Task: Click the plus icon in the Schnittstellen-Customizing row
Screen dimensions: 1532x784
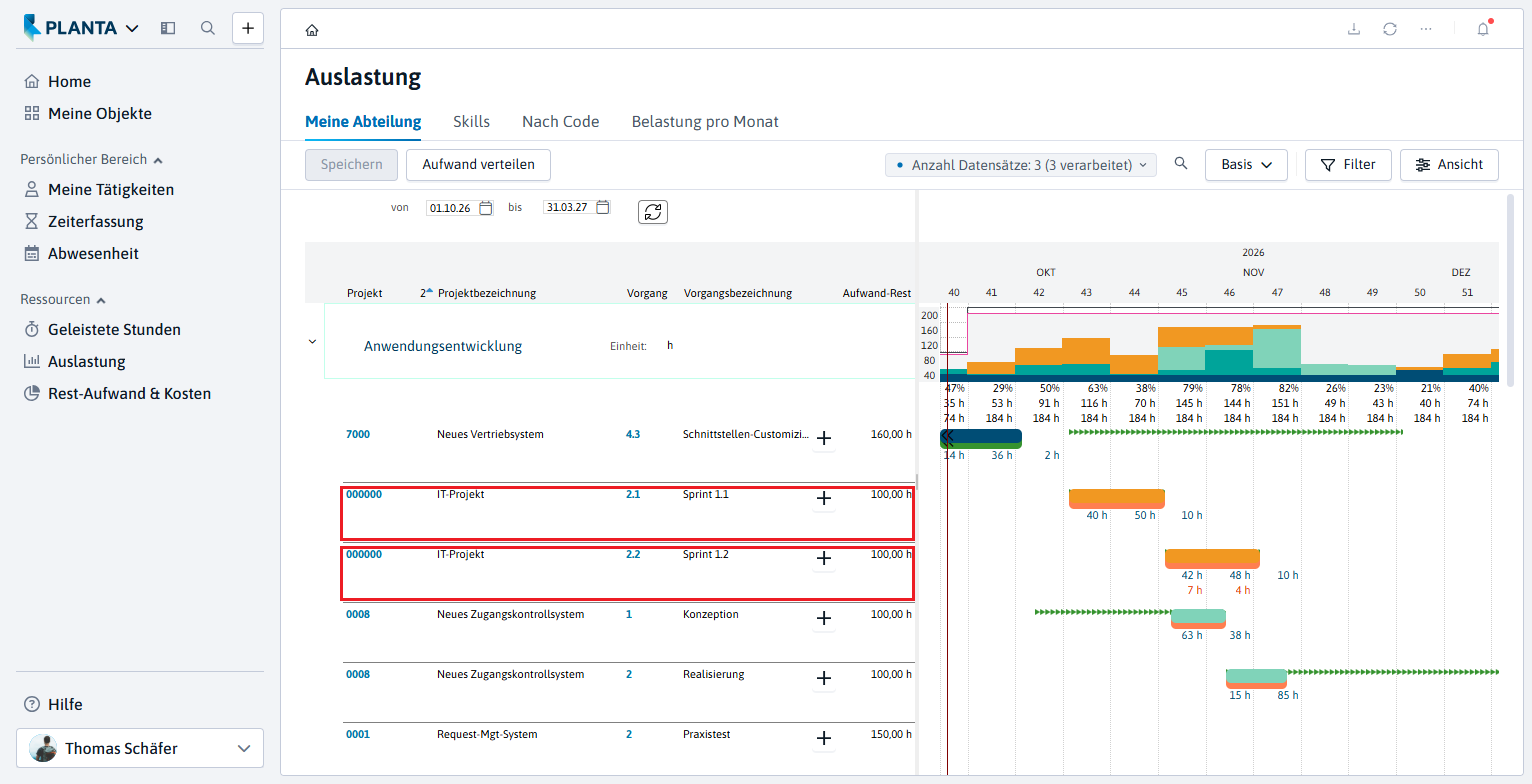Action: (x=824, y=438)
